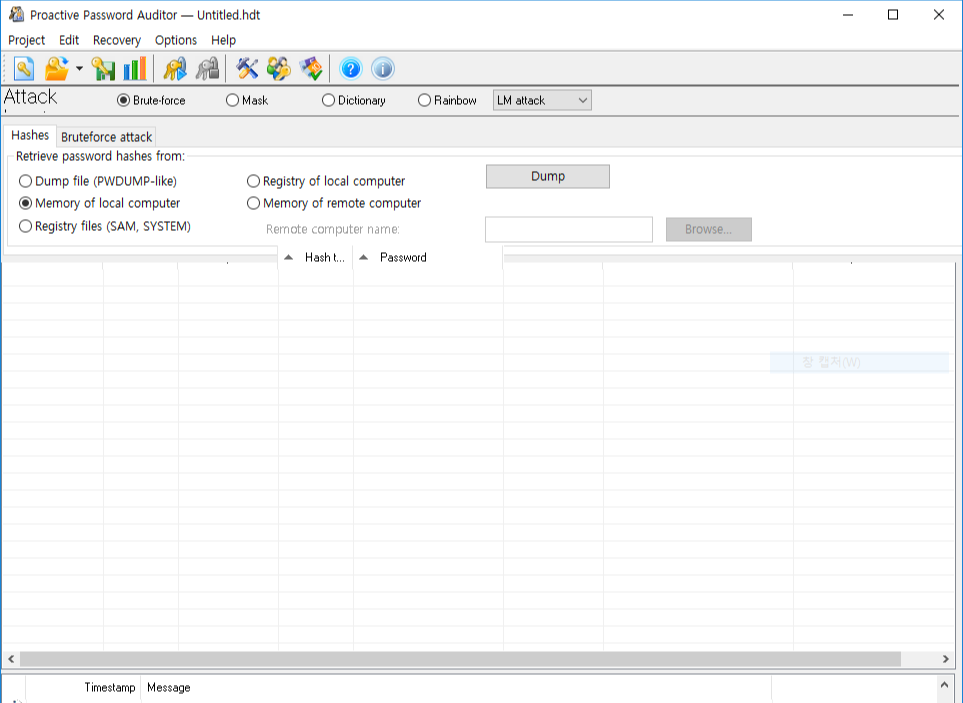963x703 pixels.
Task: Select the Brute-force attack radio button
Action: tap(151, 100)
